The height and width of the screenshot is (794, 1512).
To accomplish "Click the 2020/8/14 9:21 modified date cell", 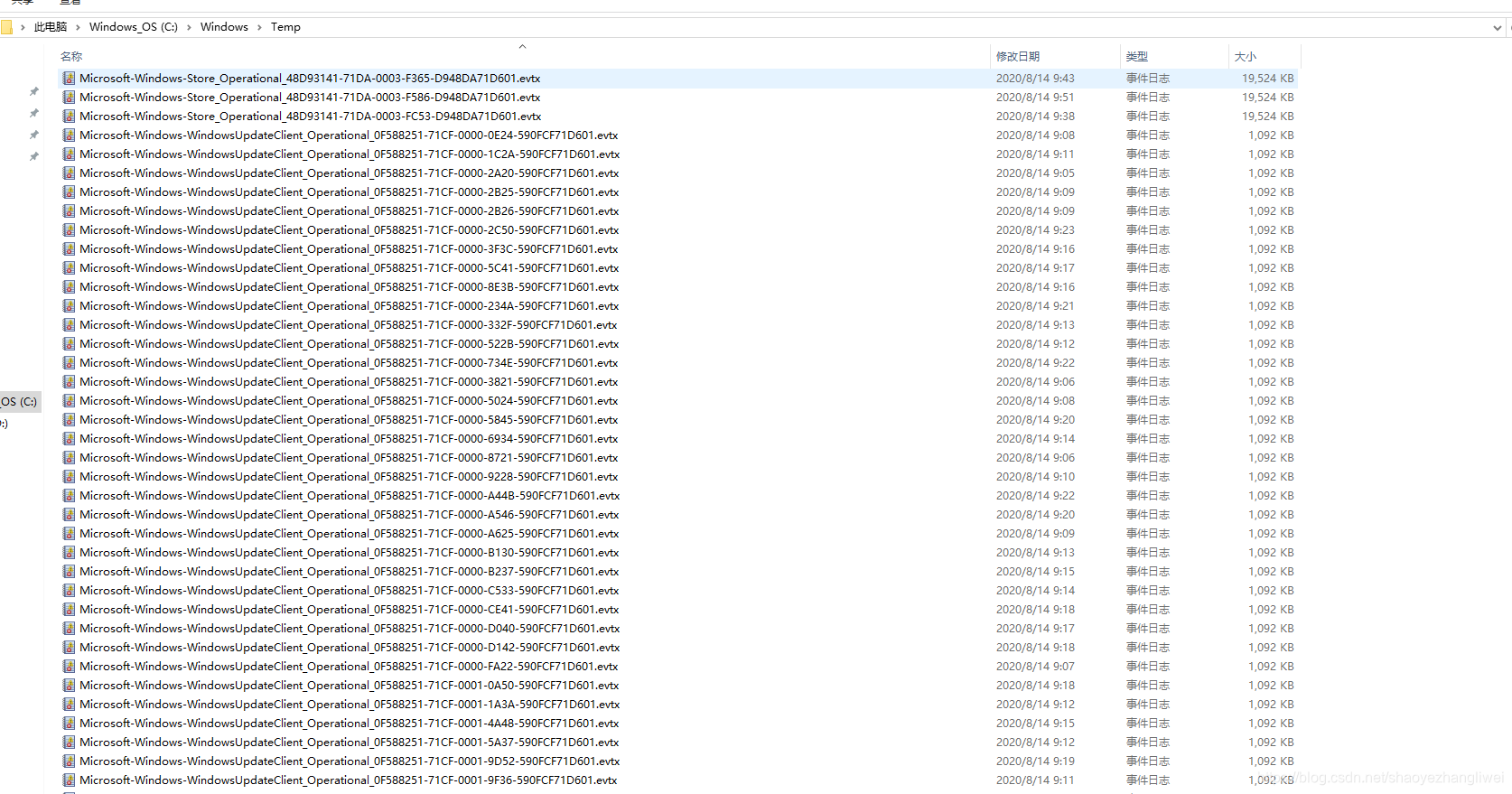I will (1035, 306).
